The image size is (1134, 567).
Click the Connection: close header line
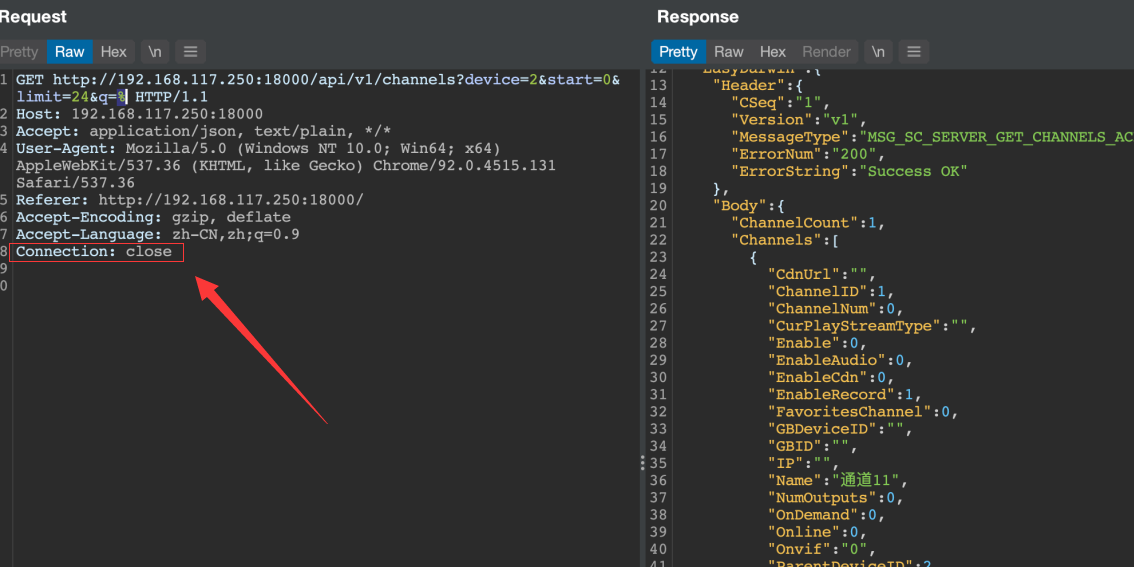pyautogui.click(x=99, y=252)
